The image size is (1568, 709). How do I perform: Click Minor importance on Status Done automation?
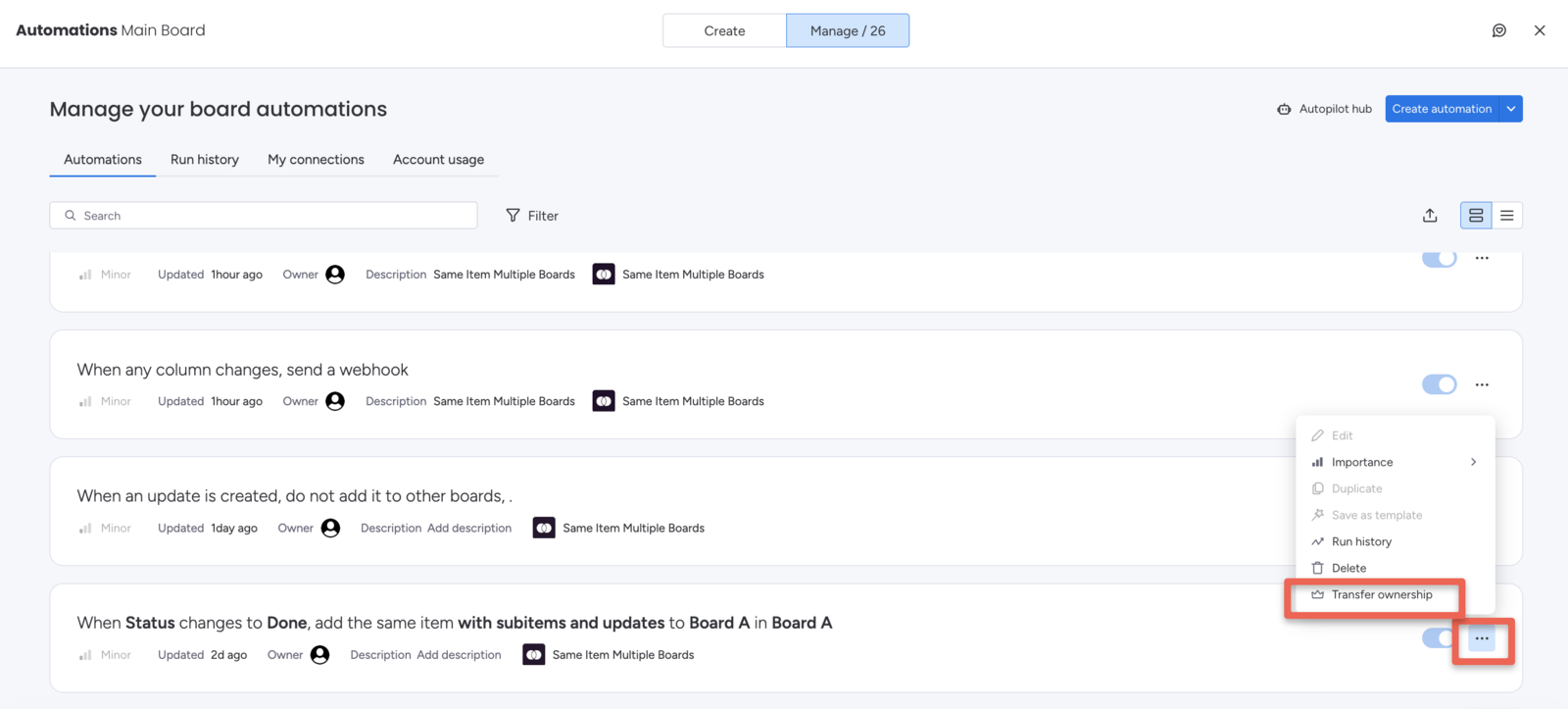click(105, 654)
